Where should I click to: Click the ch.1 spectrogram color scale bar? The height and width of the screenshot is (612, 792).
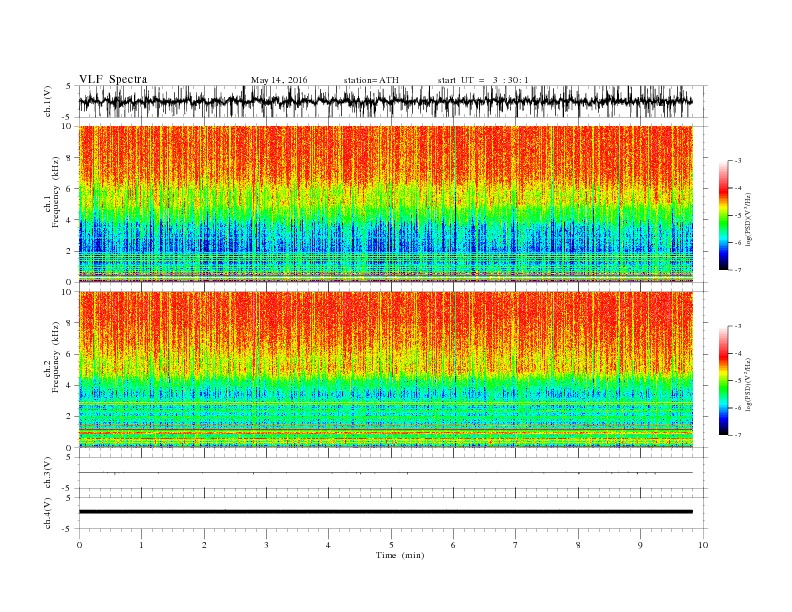coord(723,215)
